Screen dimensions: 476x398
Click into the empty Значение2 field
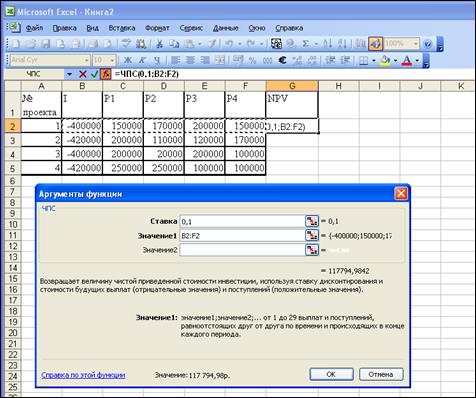pos(242,250)
